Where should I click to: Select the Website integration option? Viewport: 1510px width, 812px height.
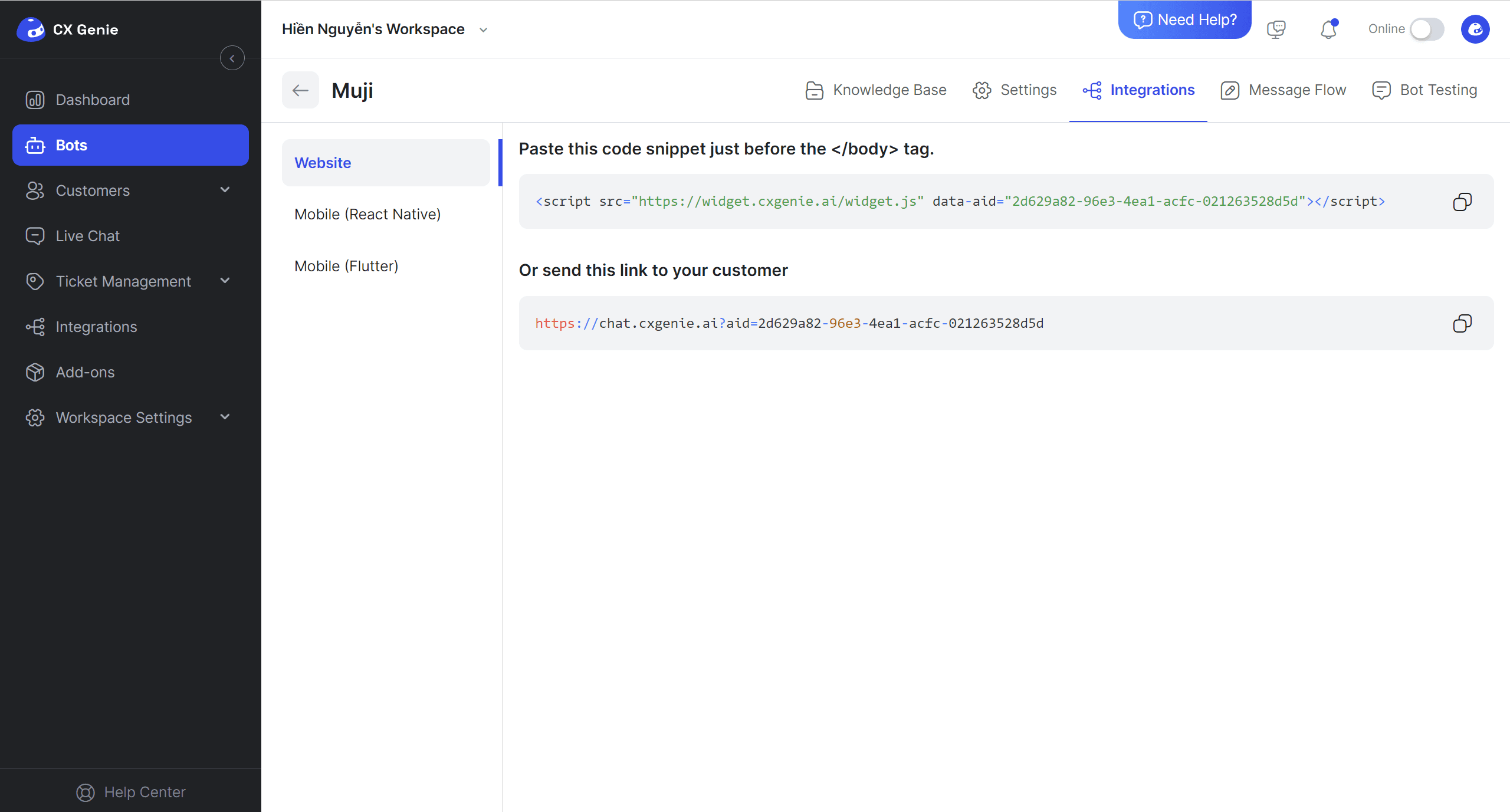386,163
